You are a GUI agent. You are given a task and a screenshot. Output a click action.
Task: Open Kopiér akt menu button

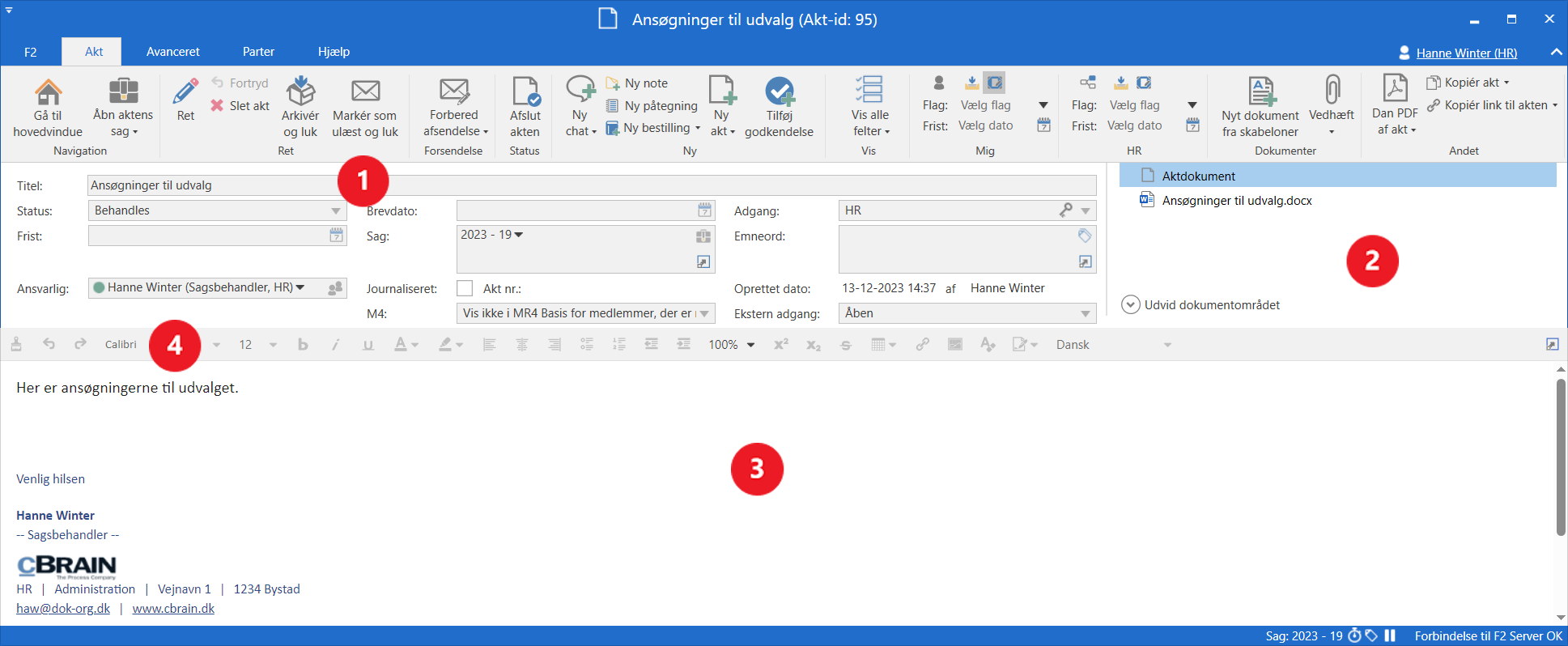pos(1468,83)
